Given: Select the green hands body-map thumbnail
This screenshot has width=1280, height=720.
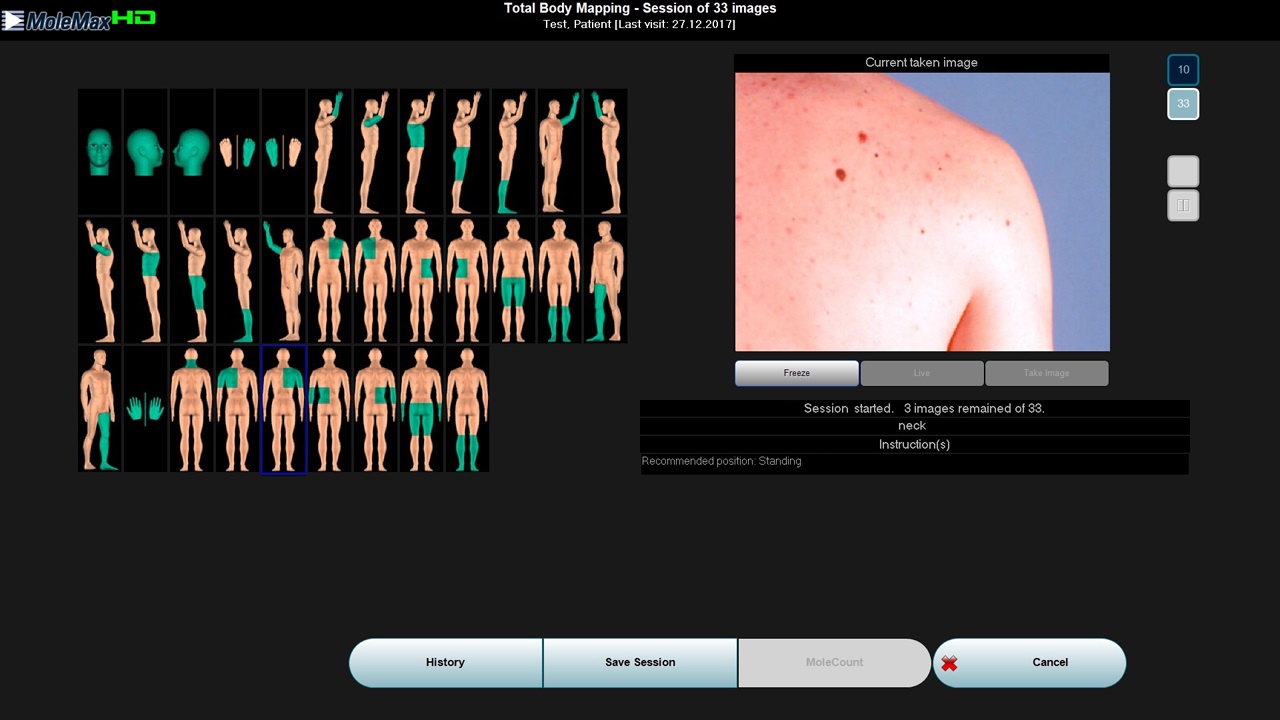Looking at the screenshot, I should tap(146, 409).
